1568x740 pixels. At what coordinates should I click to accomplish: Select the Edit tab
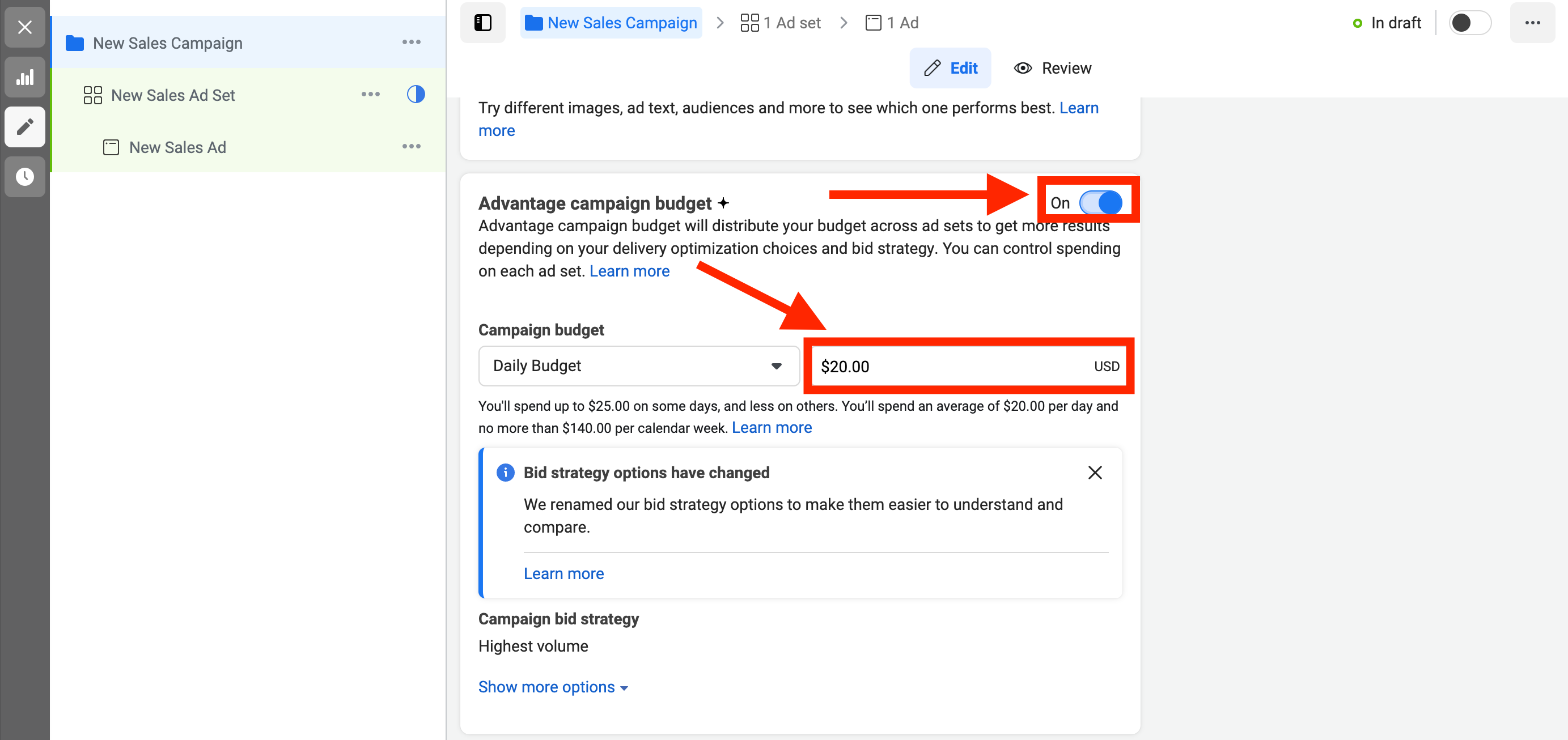click(950, 68)
